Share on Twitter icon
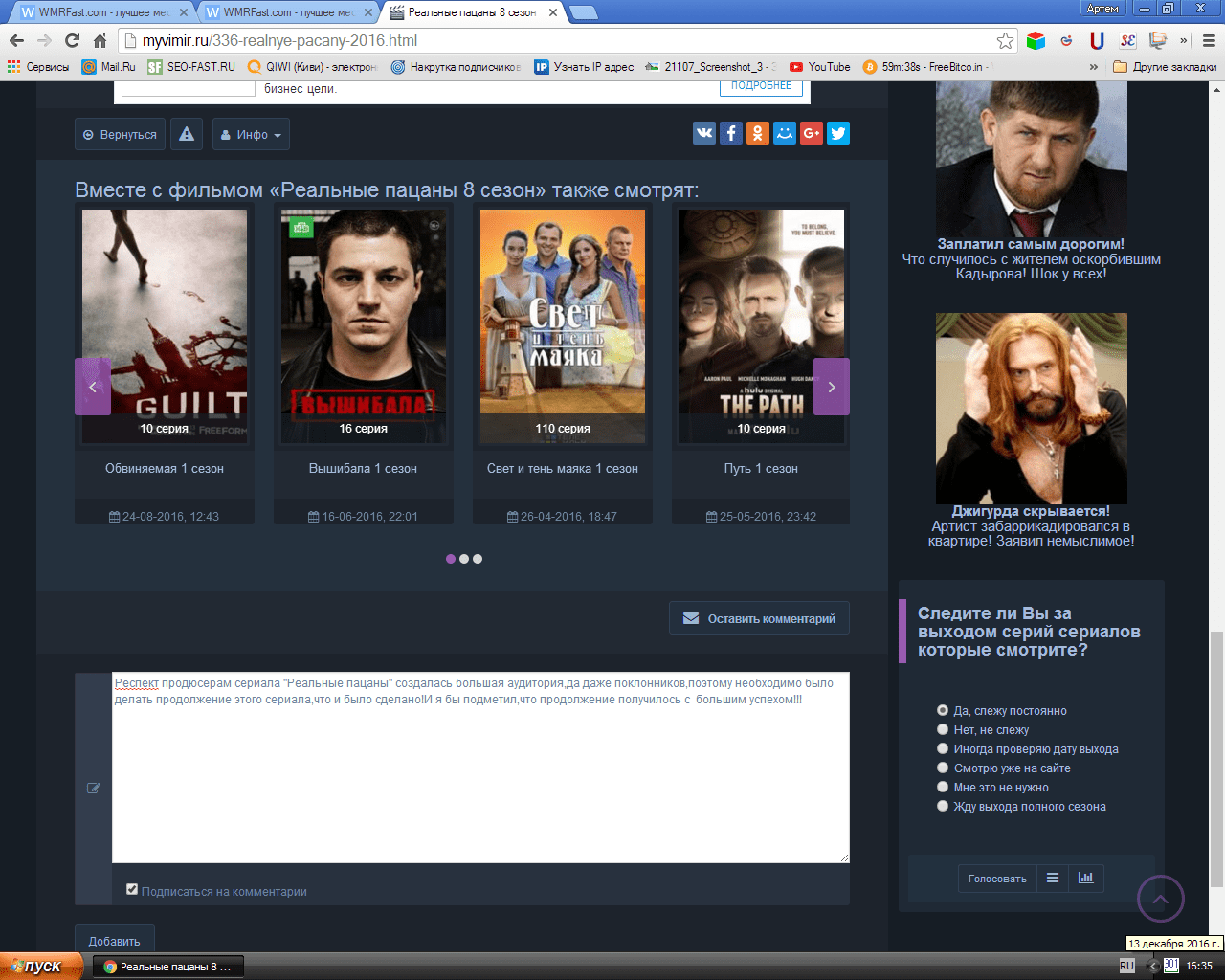Screen dimensions: 1225x980 pyautogui.click(x=838, y=133)
